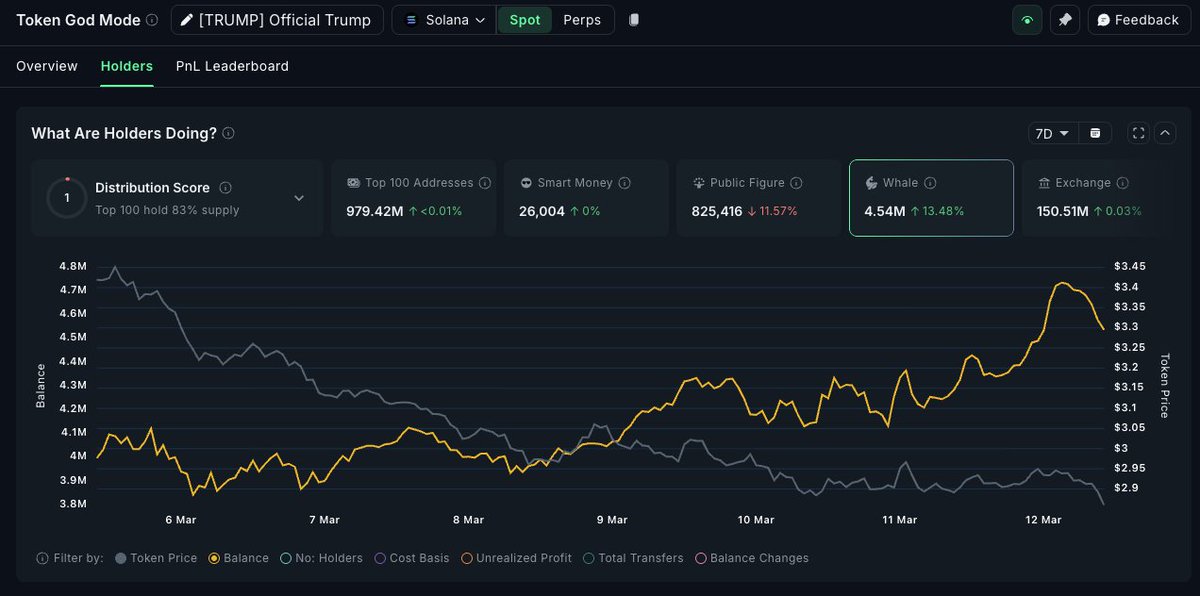Open the Solana chain dropdown
This screenshot has width=1200, height=596.
pyautogui.click(x=445, y=20)
